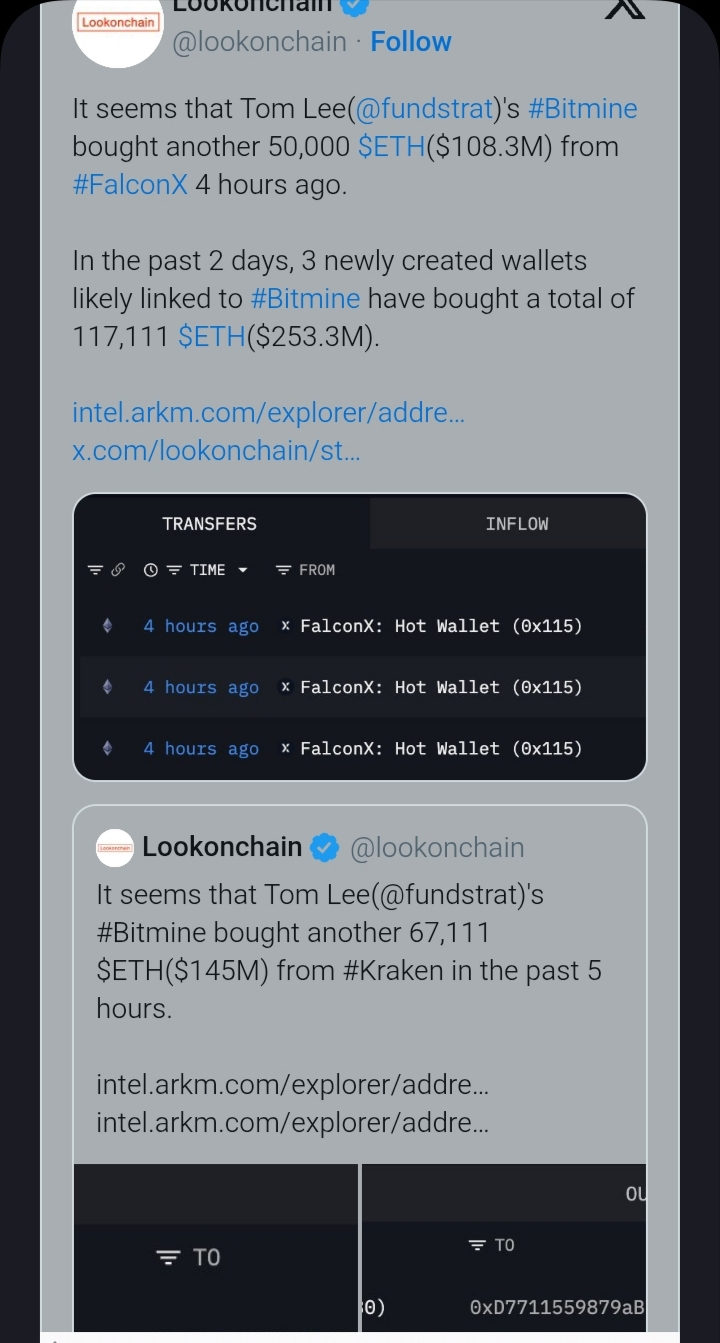Image resolution: width=720 pixels, height=1343 pixels.
Task: Click the Ethereum icon in first transfer row
Action: pyautogui.click(x=108, y=626)
